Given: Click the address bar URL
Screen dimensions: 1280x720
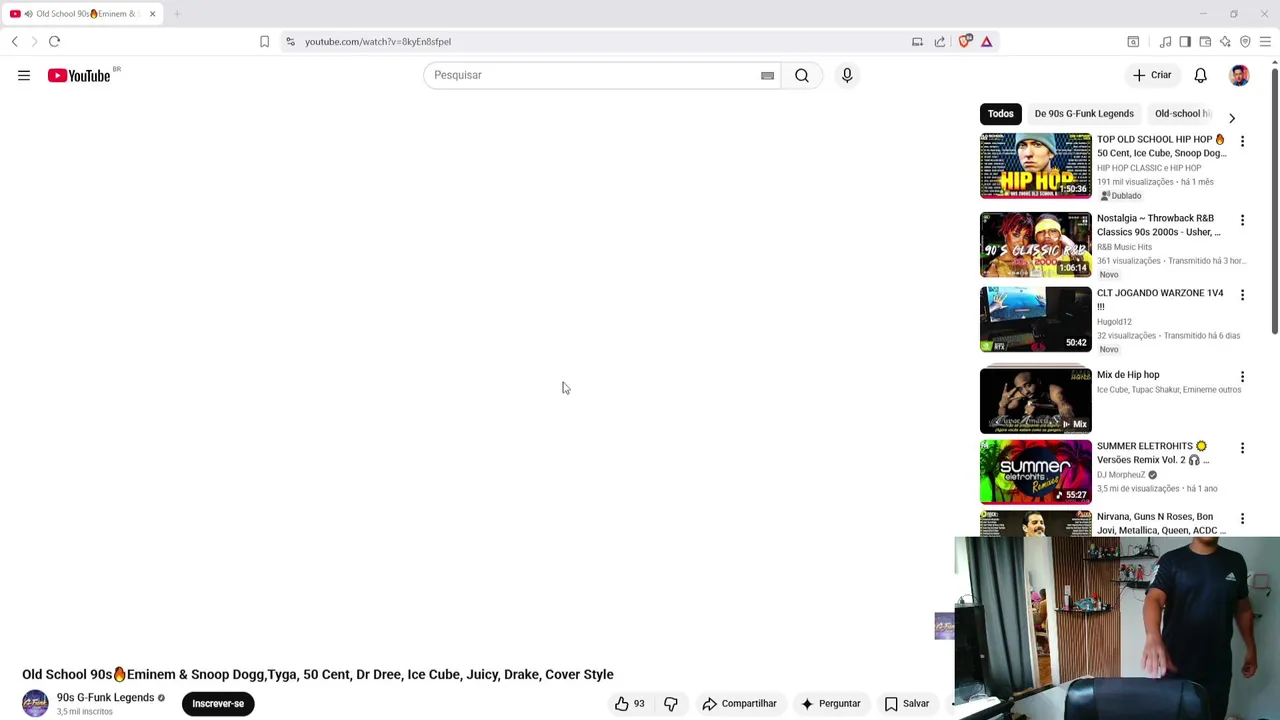Looking at the screenshot, I should [x=378, y=41].
